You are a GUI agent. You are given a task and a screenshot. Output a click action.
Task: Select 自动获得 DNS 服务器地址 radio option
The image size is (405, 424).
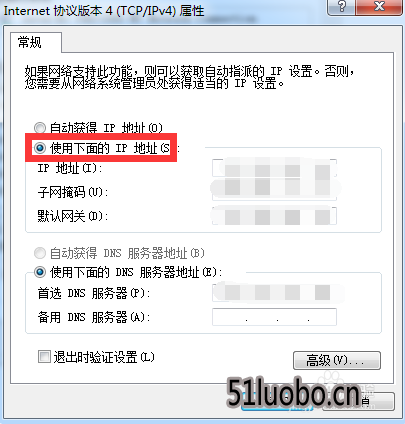pos(40,253)
